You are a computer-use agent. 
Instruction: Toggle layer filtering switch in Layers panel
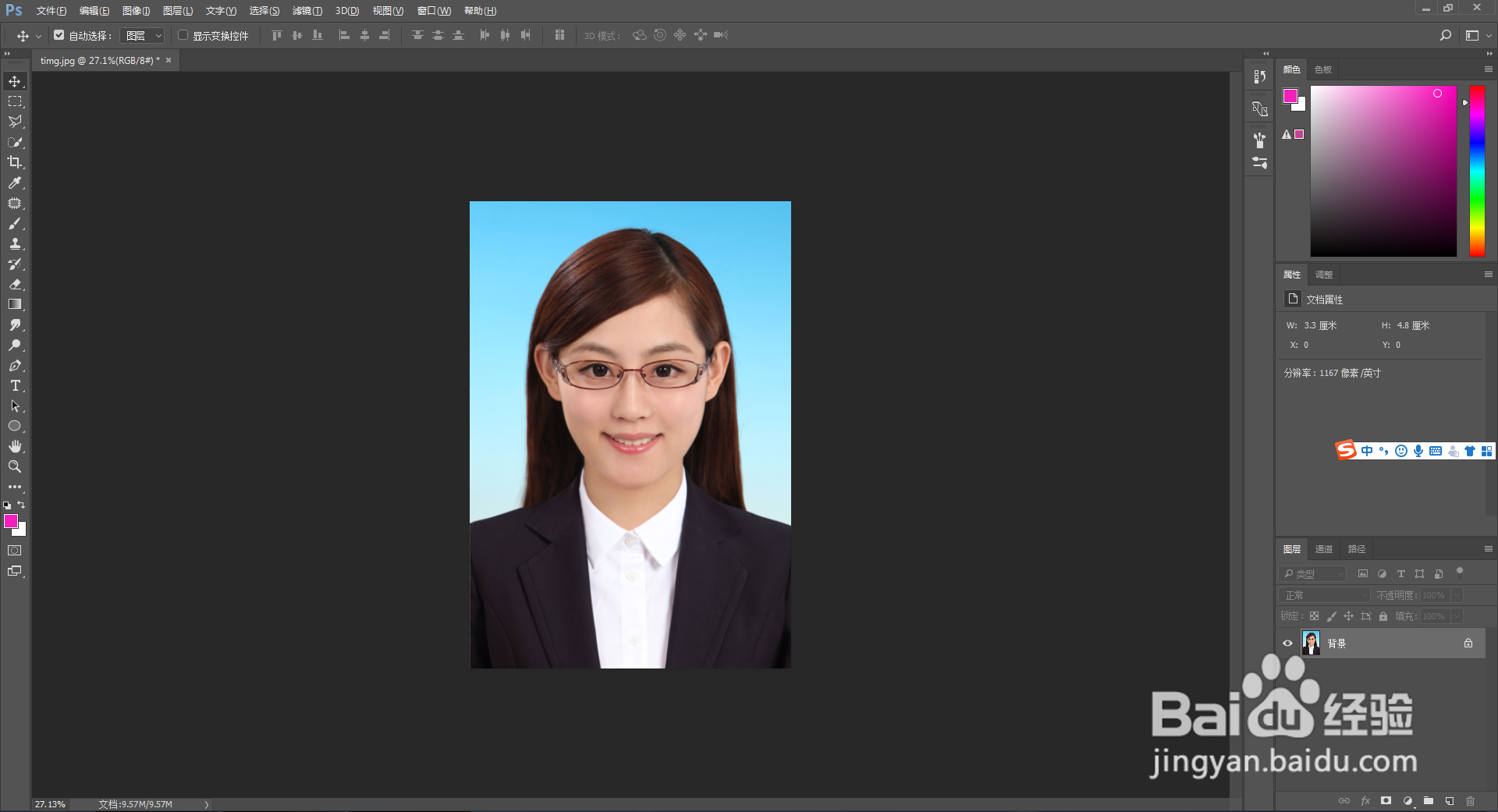[x=1459, y=572]
